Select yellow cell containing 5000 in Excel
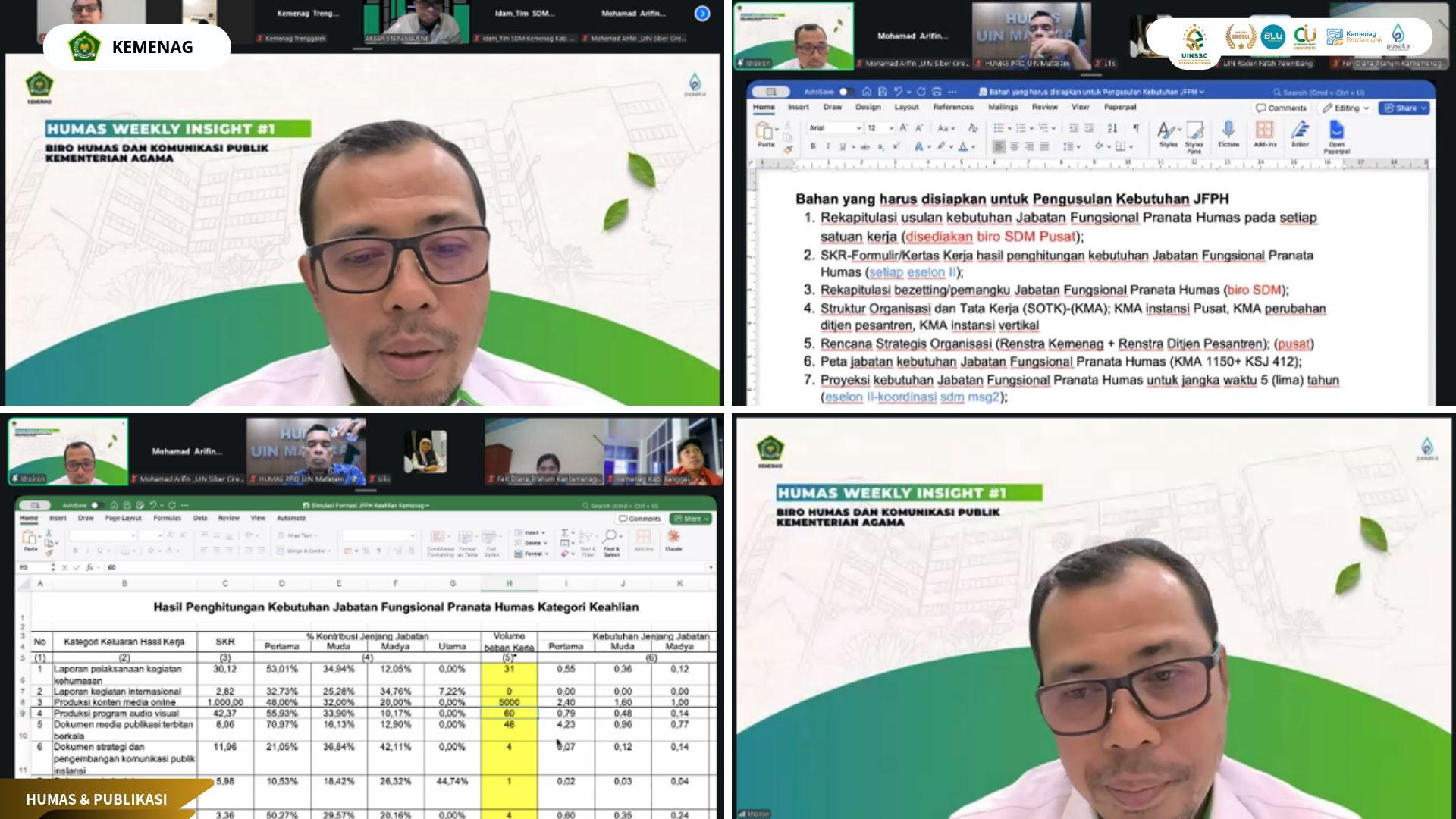 (509, 703)
